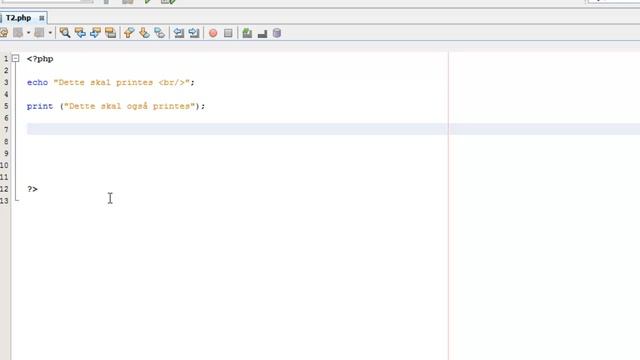Go to the next bookmark
Image resolution: width=640 pixels, height=360 pixels.
pyautogui.click(x=144, y=33)
